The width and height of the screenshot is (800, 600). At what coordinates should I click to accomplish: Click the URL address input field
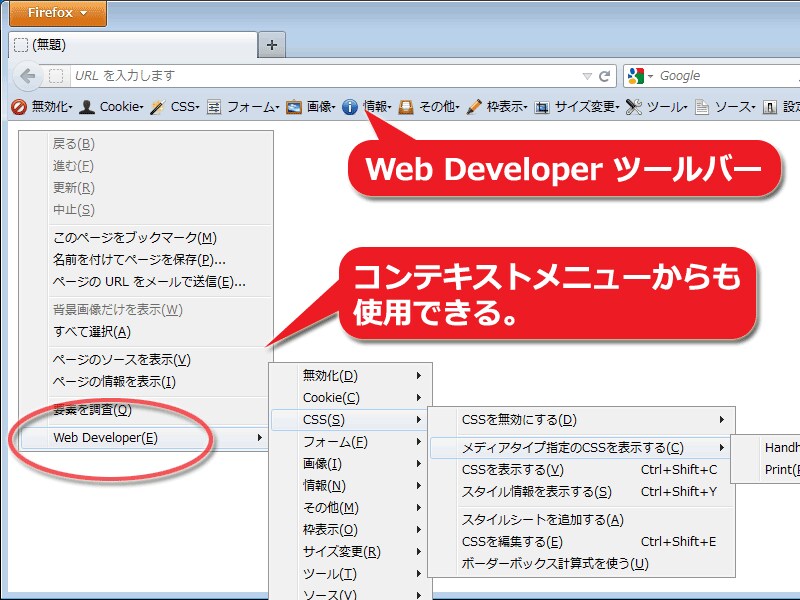[320, 76]
